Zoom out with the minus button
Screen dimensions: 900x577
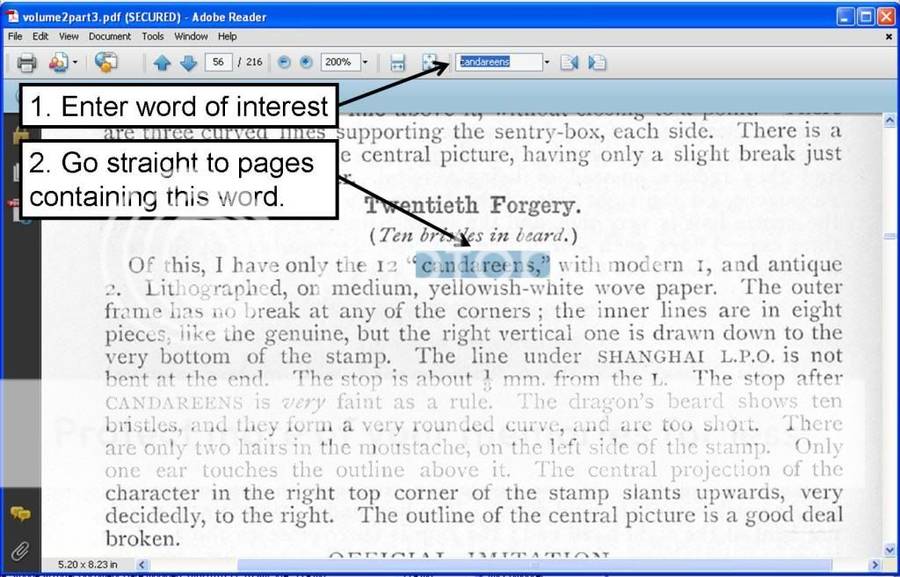[x=284, y=62]
